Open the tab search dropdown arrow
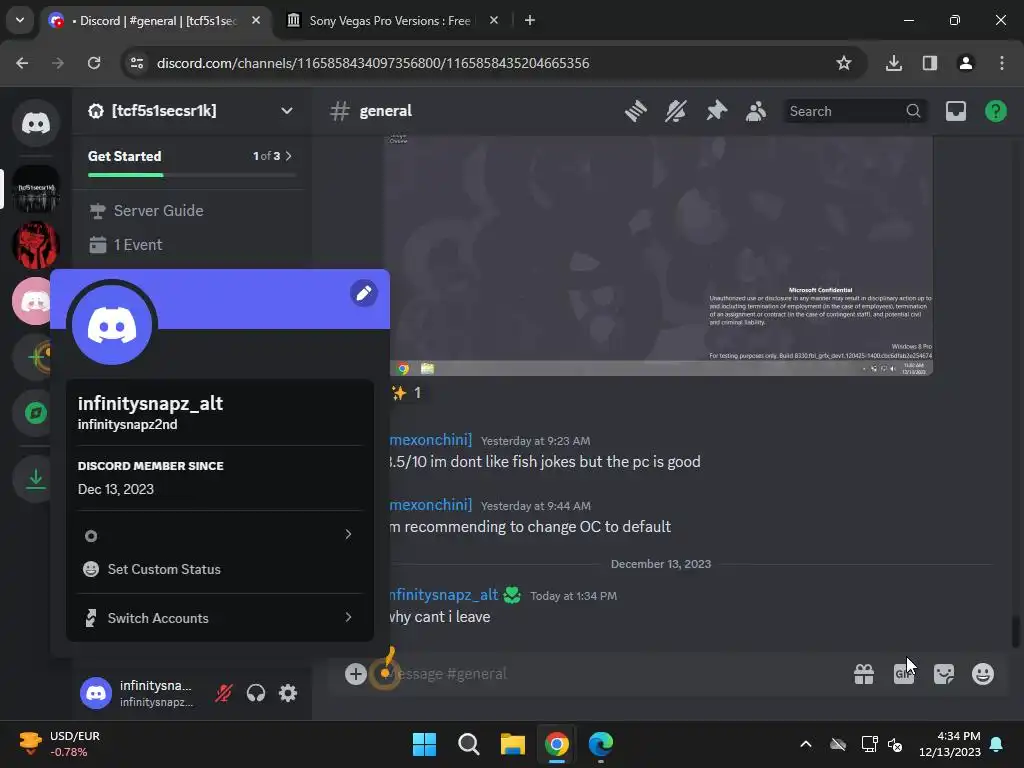Screen dimensions: 1024x768 20,20
